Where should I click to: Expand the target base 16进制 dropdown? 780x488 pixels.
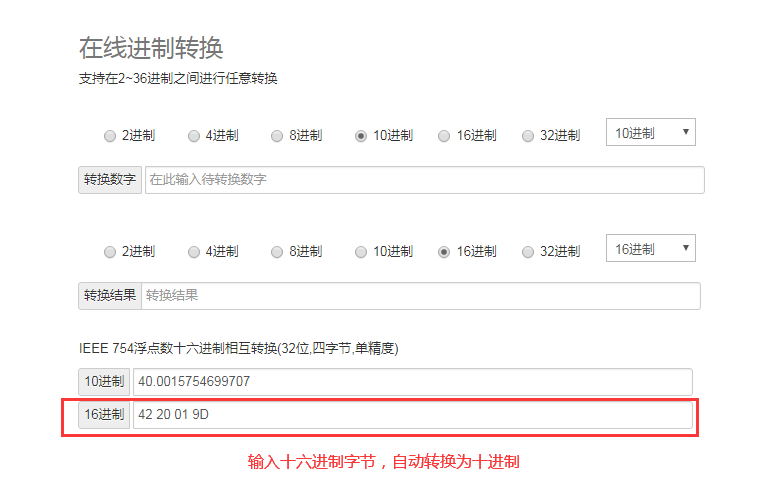(x=650, y=248)
